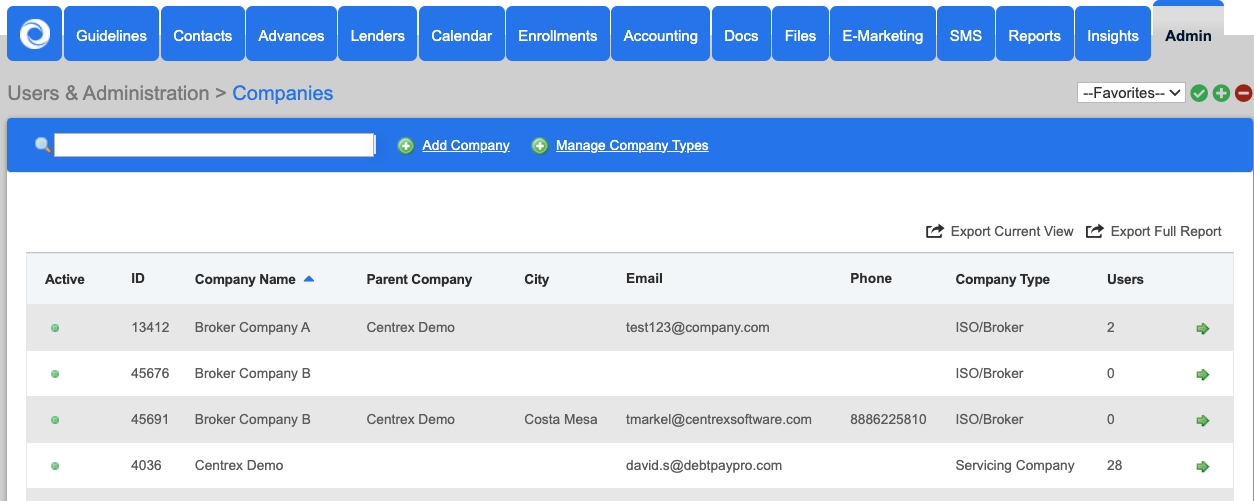The height and width of the screenshot is (501, 1254).
Task: Sort by the Company Type column header
Action: (x=1003, y=279)
